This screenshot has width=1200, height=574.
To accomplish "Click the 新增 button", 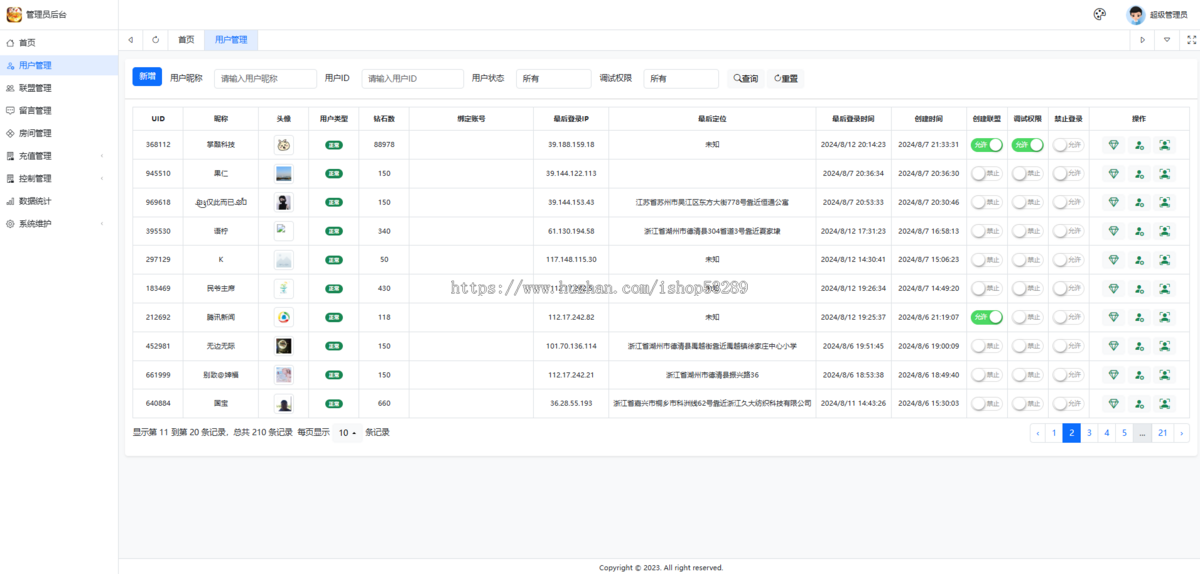I will pos(147,77).
